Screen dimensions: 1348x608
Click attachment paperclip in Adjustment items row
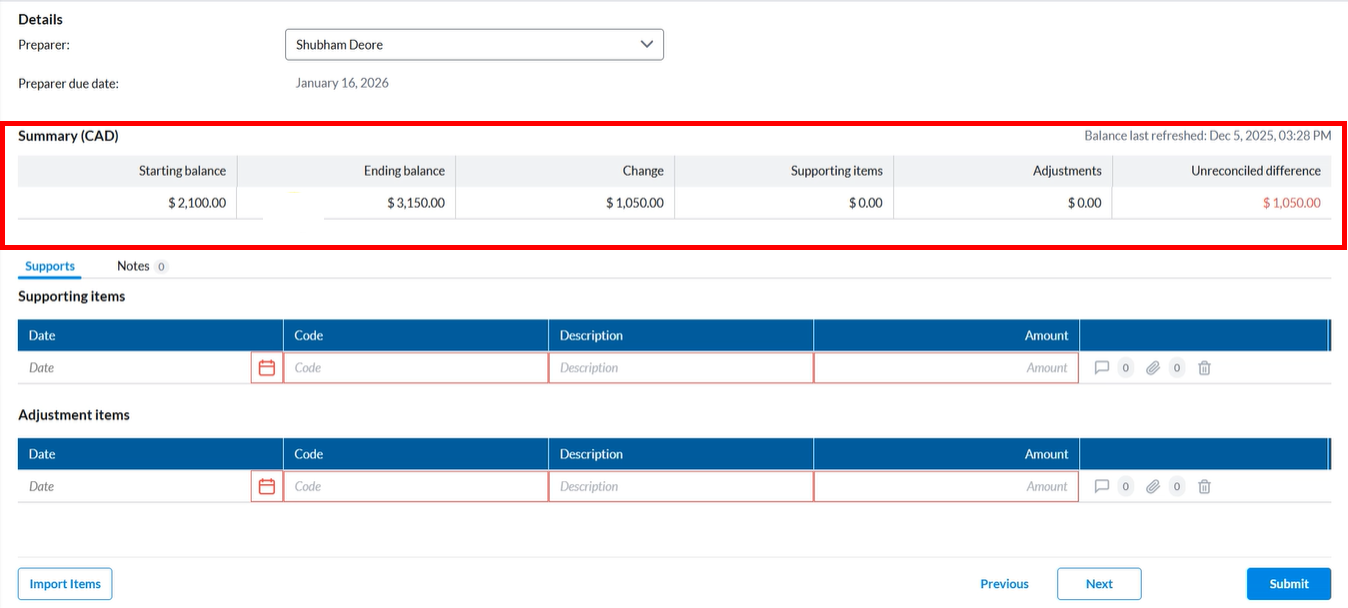tap(1153, 487)
